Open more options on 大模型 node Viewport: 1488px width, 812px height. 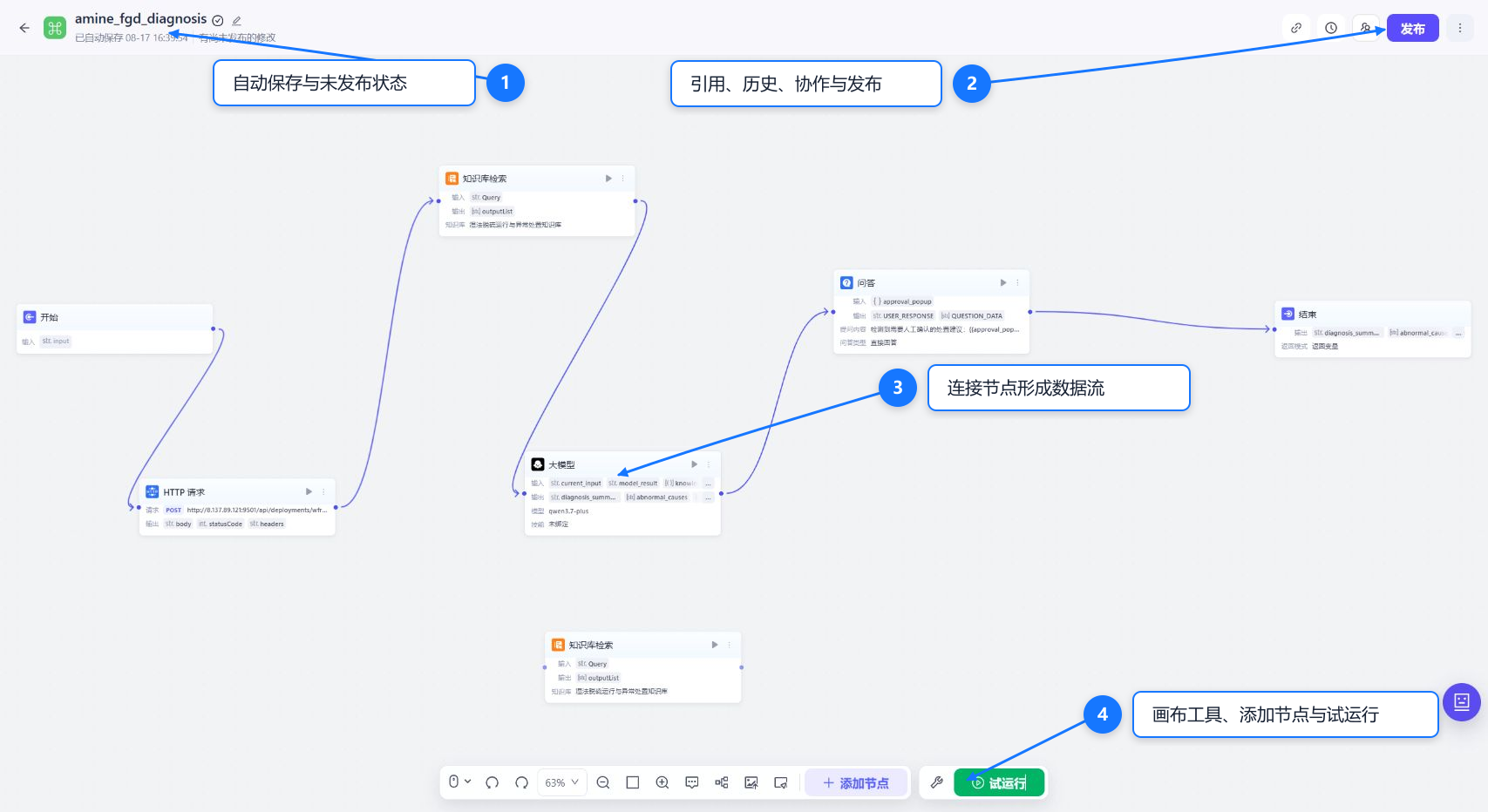pyautogui.click(x=709, y=464)
